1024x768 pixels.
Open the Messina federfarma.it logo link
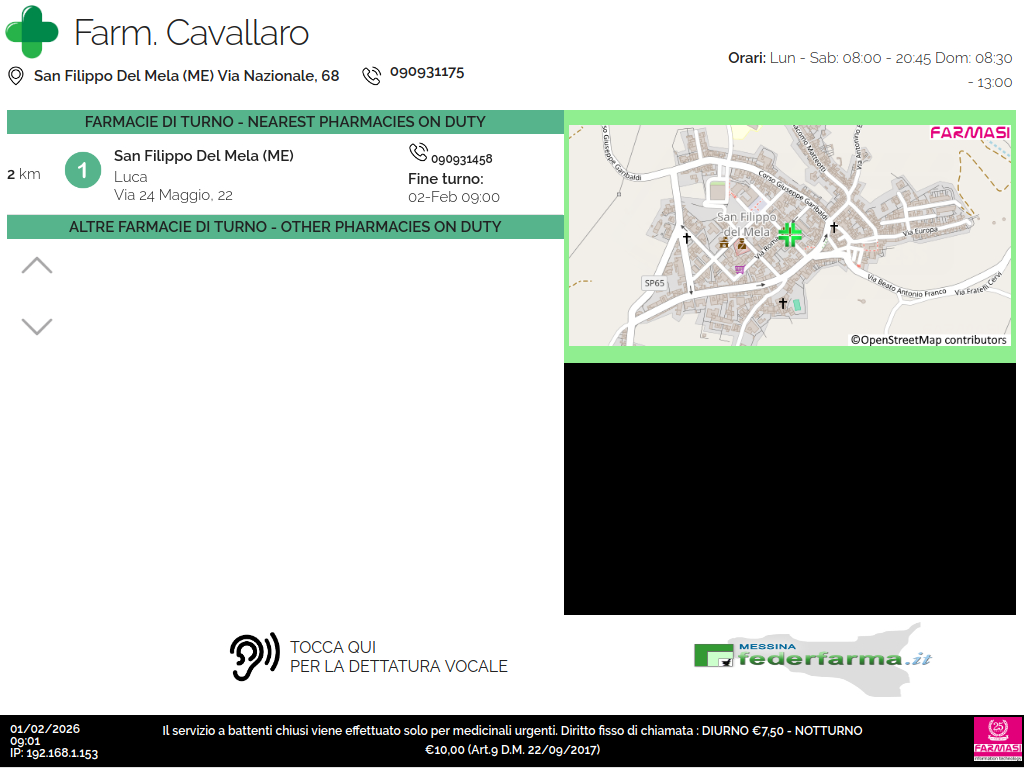[x=812, y=656]
